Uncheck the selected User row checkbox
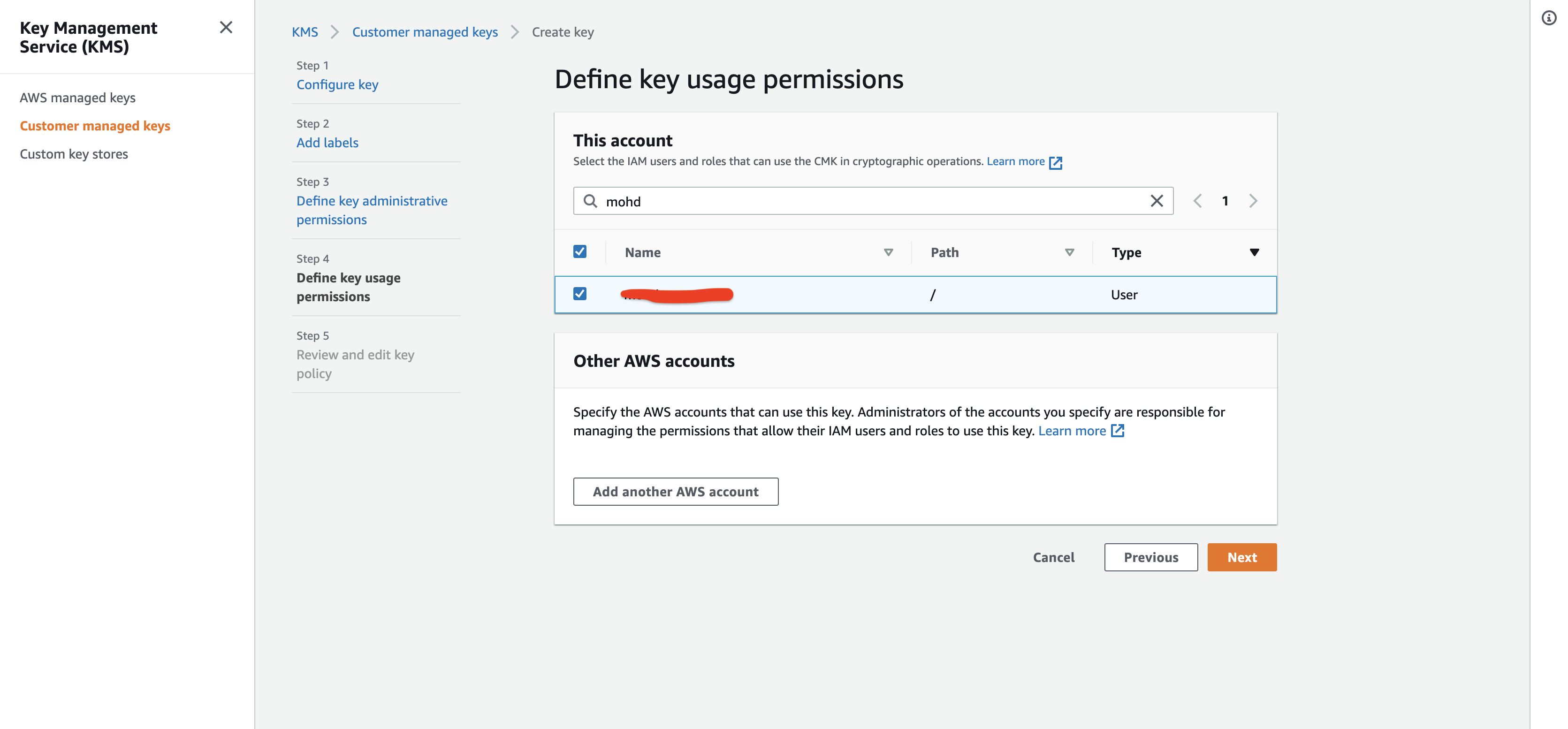The image size is (1568, 729). click(580, 294)
